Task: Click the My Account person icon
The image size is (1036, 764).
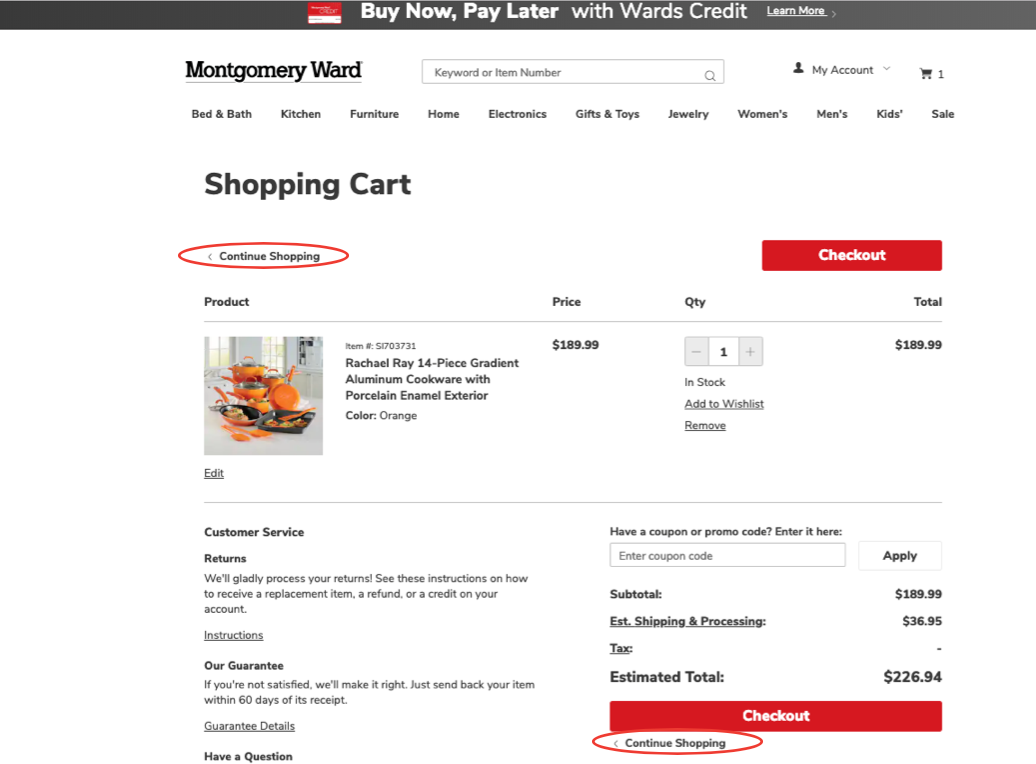Action: 798,68
